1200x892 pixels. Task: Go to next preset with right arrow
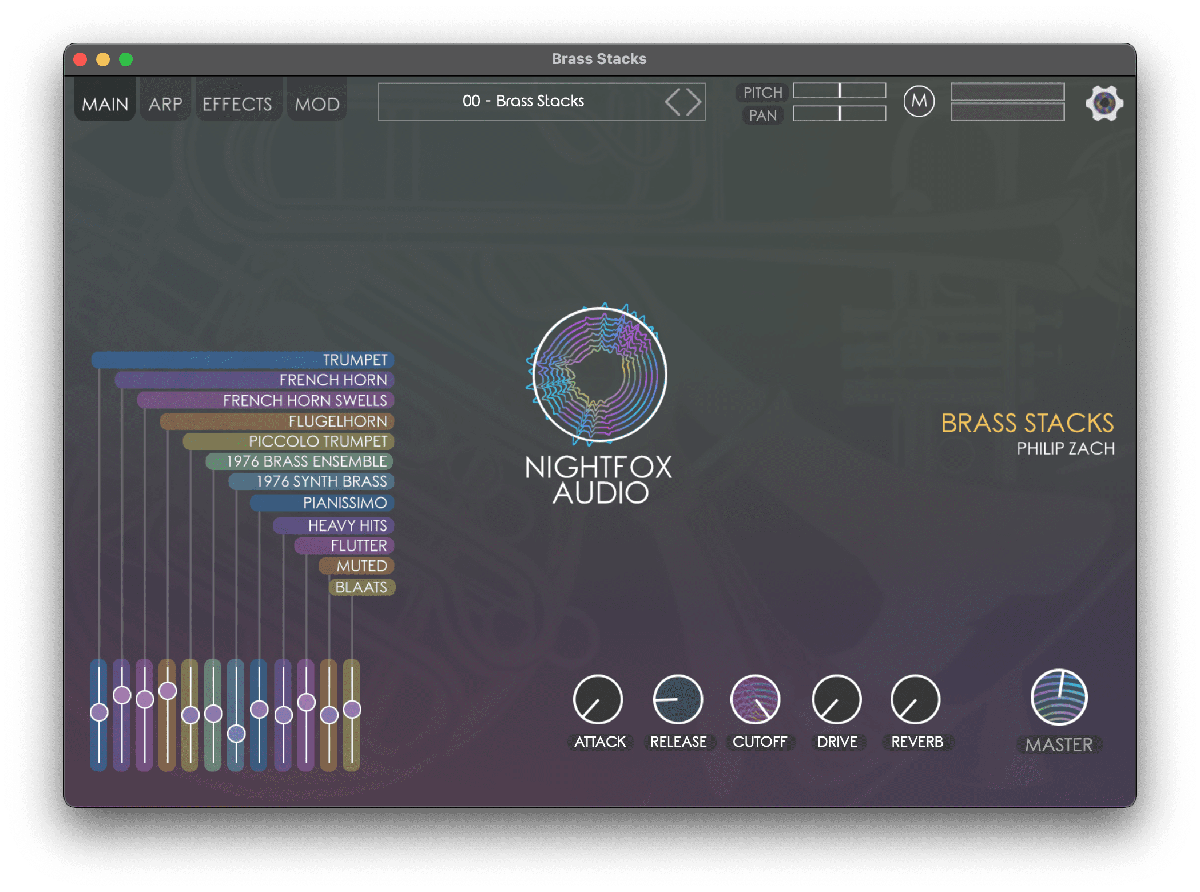pyautogui.click(x=693, y=102)
